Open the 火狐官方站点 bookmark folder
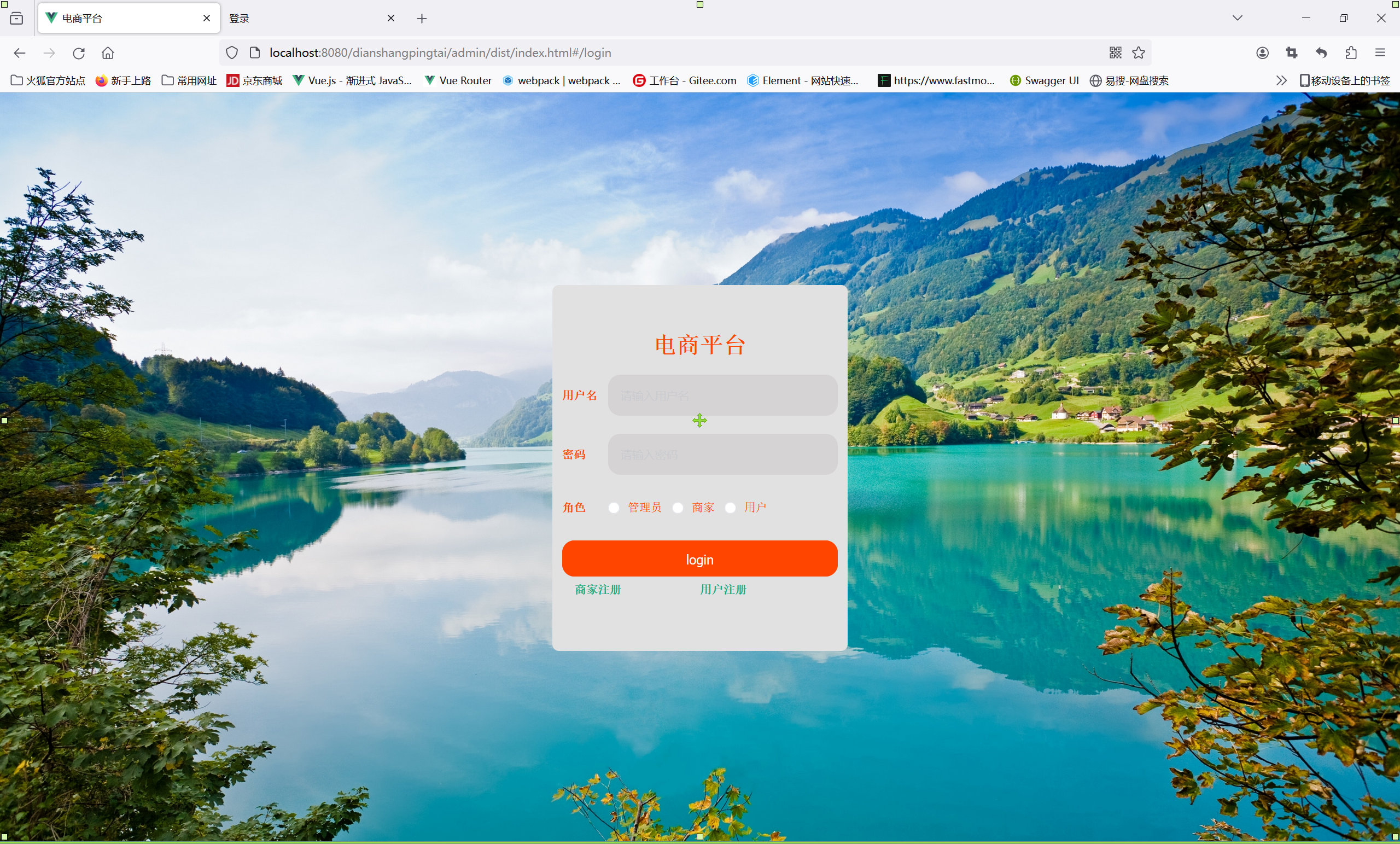1400x844 pixels. point(48,81)
